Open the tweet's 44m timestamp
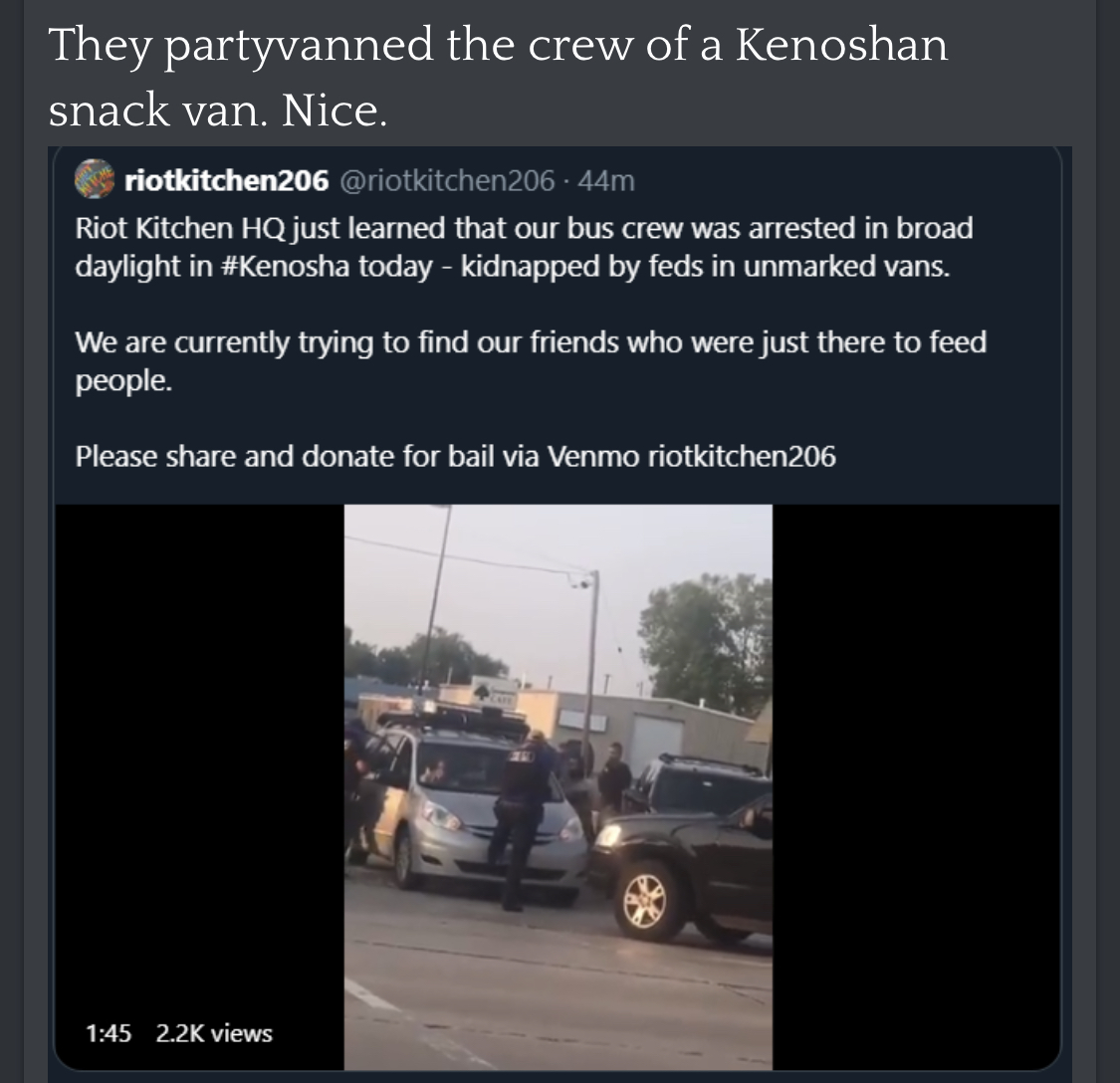This screenshot has height=1083, width=1120. pyautogui.click(x=605, y=181)
